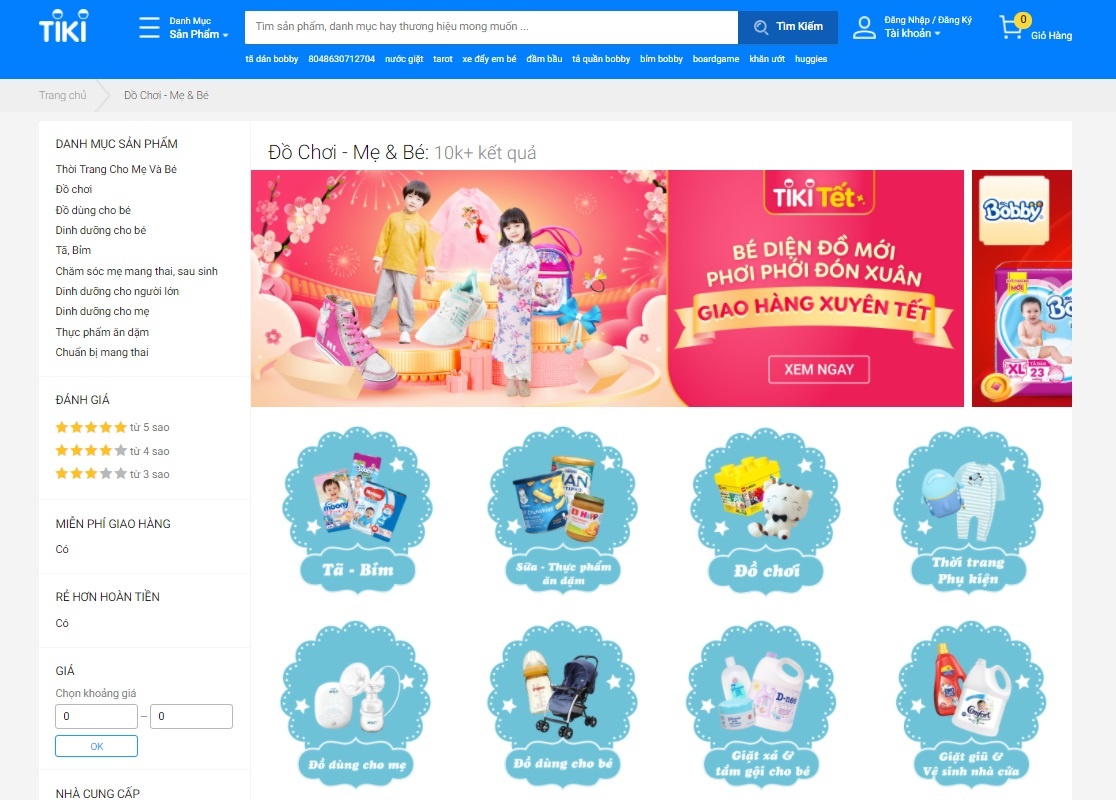Click the Tìm Kiếm search button
Image resolution: width=1116 pixels, height=800 pixels.
pos(788,27)
